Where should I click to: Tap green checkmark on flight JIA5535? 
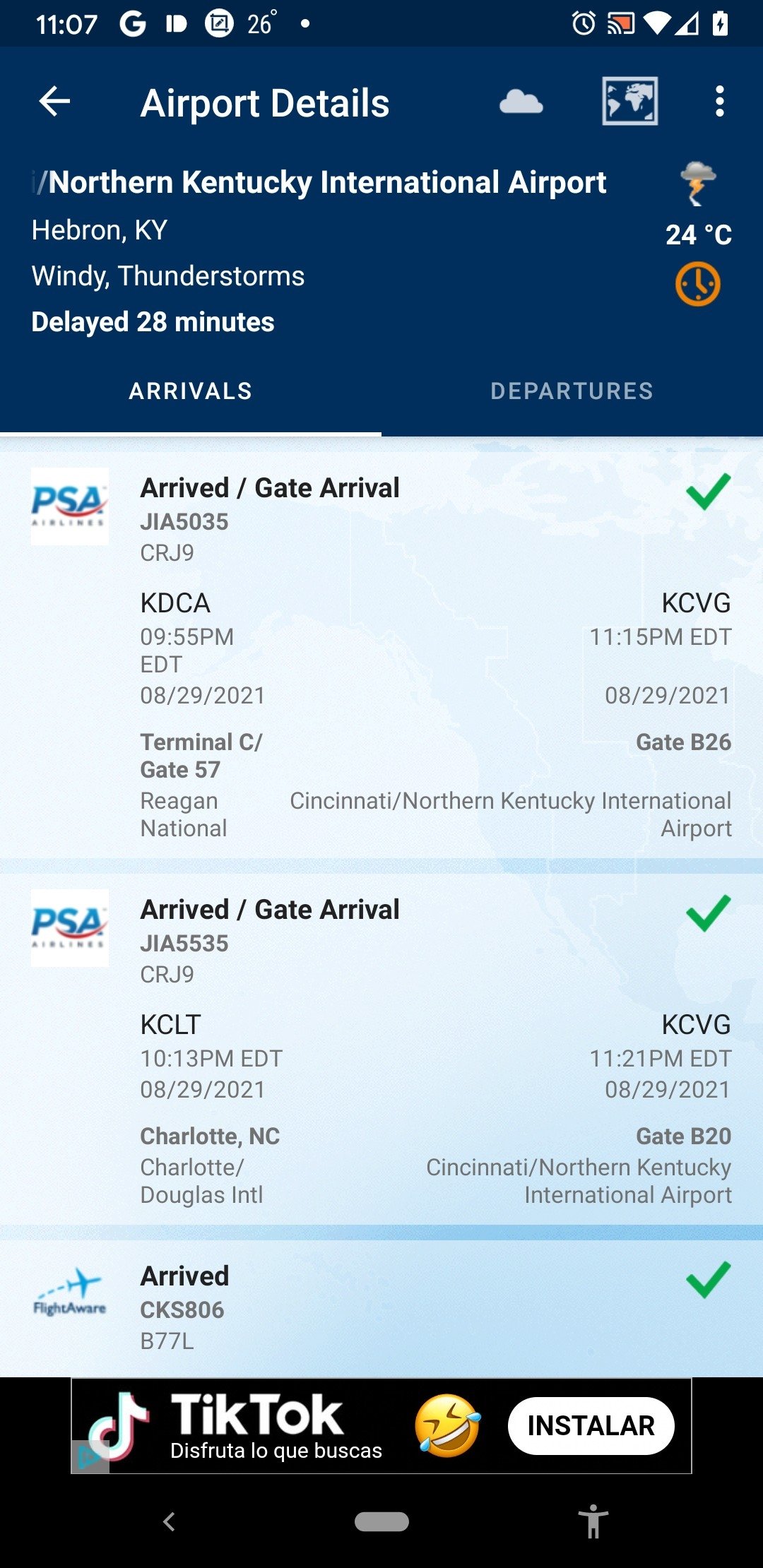(708, 913)
